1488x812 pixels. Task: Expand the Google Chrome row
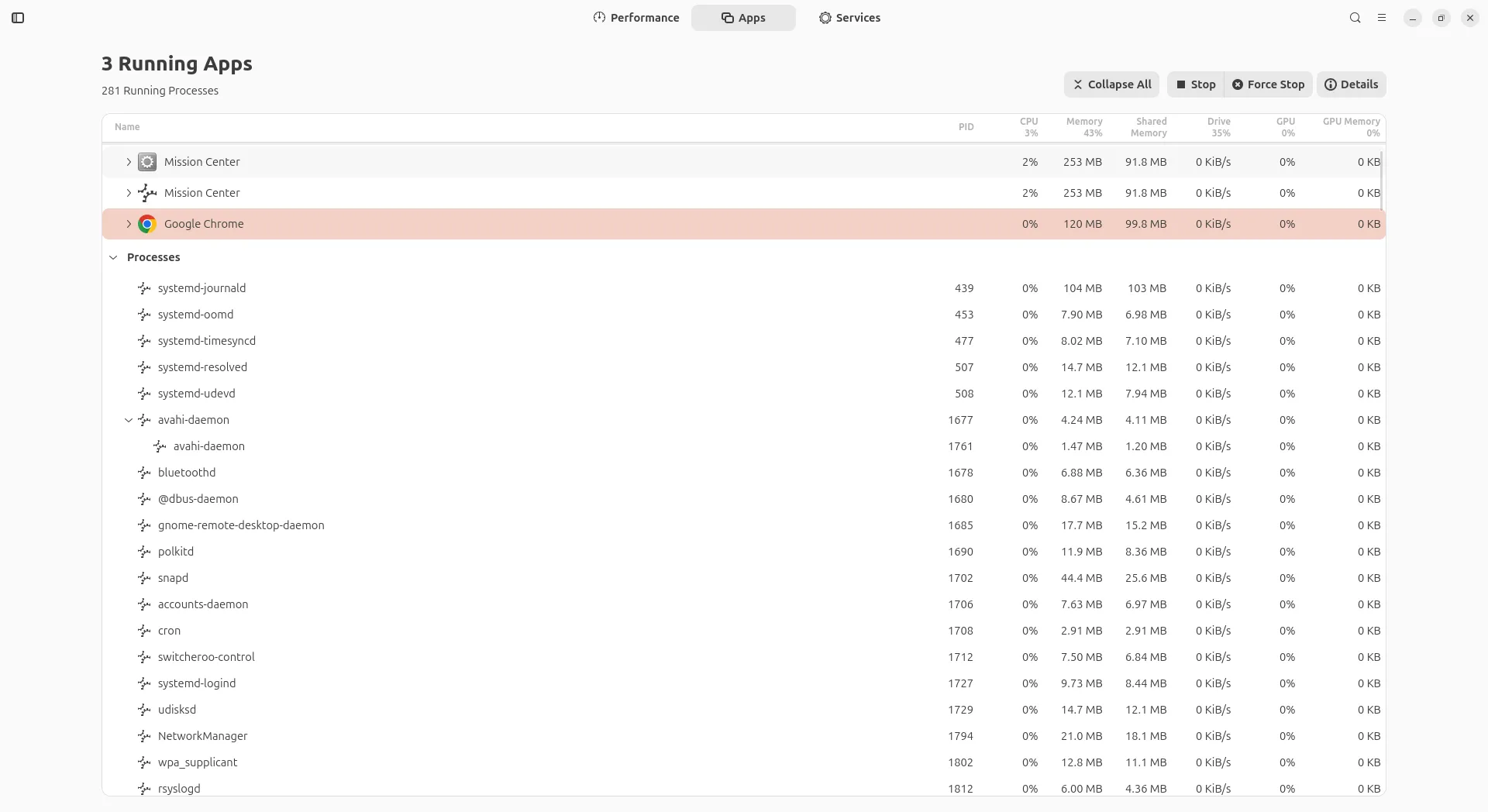(x=129, y=224)
